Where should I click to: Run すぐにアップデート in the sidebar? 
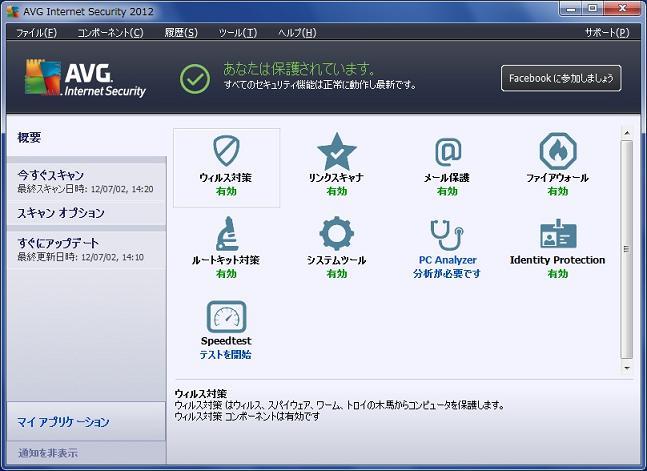point(87,249)
